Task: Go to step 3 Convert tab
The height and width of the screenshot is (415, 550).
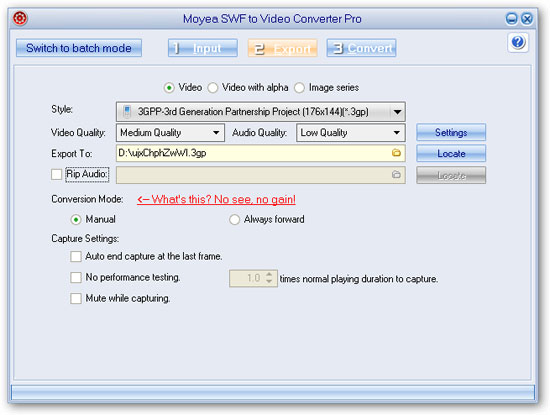Action: click(x=361, y=48)
